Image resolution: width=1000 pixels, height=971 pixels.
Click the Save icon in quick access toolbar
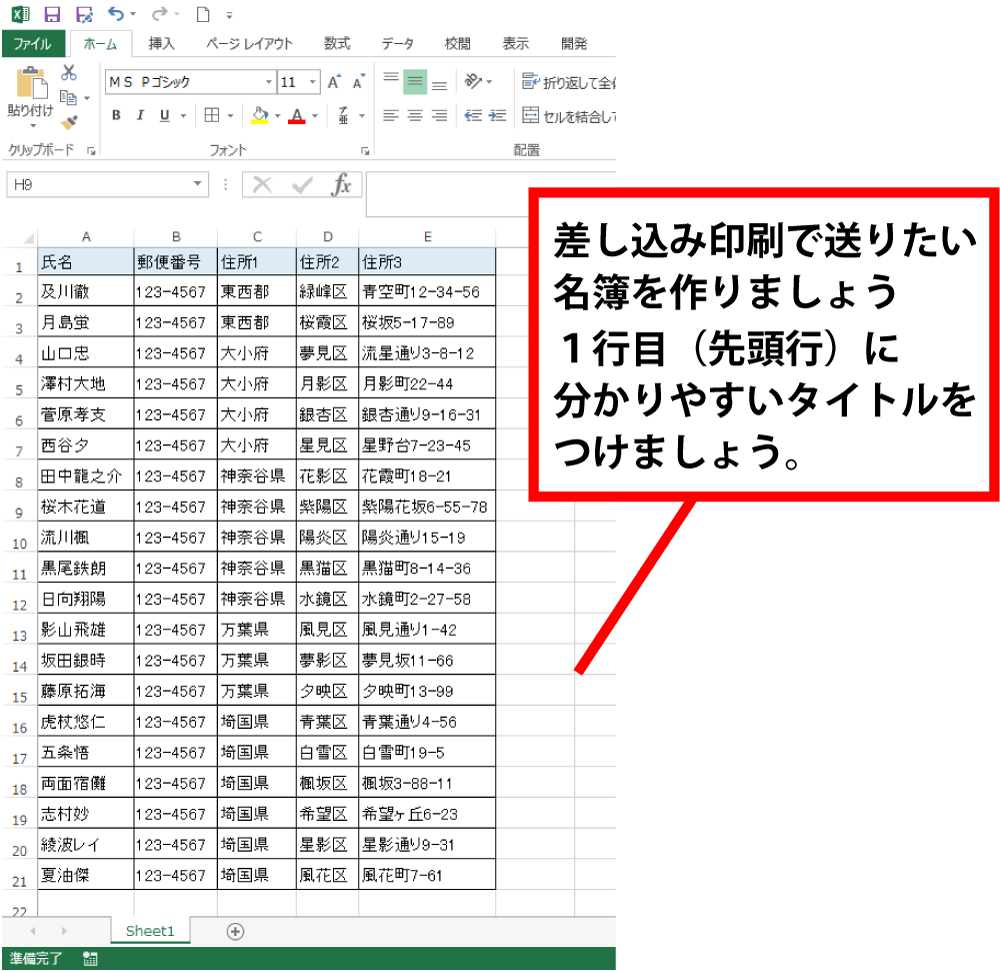[52, 15]
